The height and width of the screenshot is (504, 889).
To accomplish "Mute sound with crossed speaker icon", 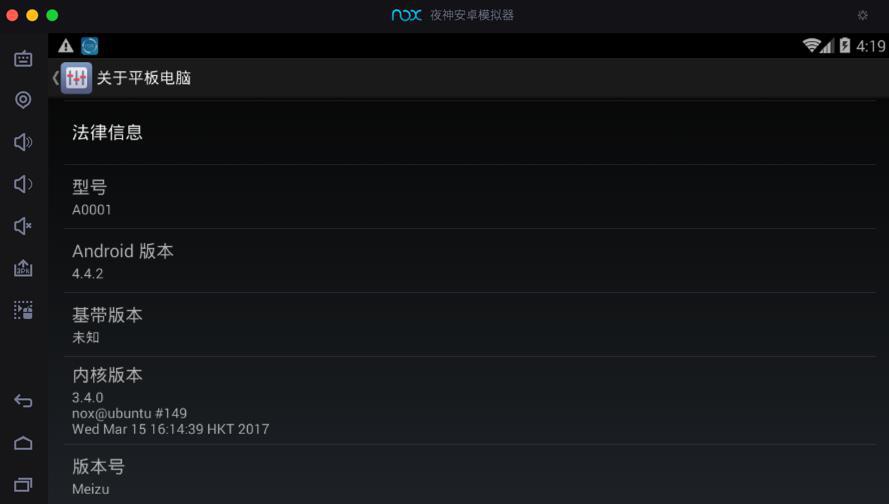I will click(23, 226).
